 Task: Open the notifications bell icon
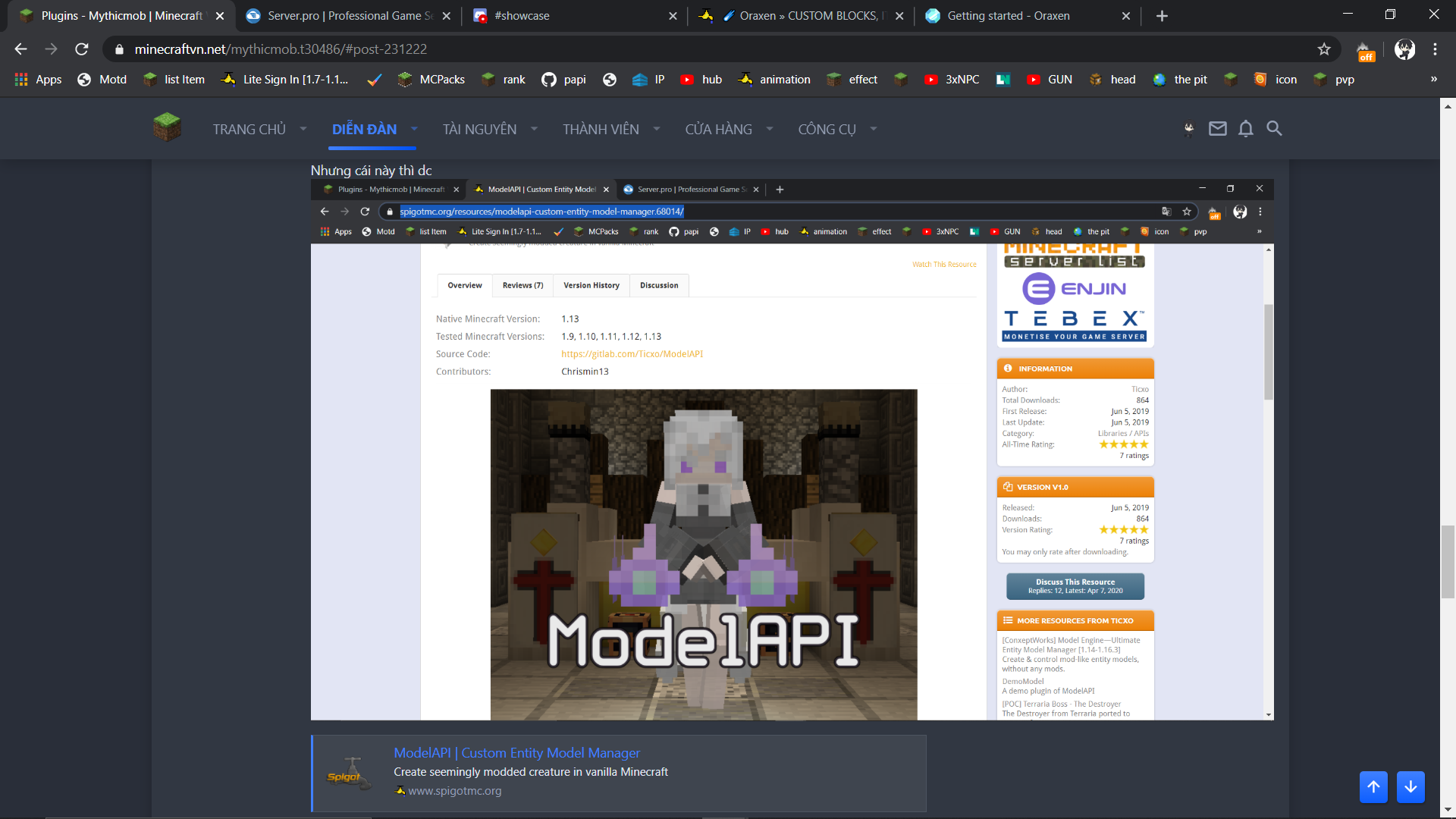pos(1245,129)
